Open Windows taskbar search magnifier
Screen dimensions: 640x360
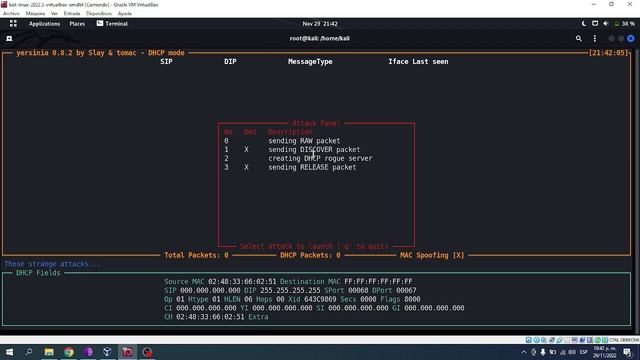point(29,352)
